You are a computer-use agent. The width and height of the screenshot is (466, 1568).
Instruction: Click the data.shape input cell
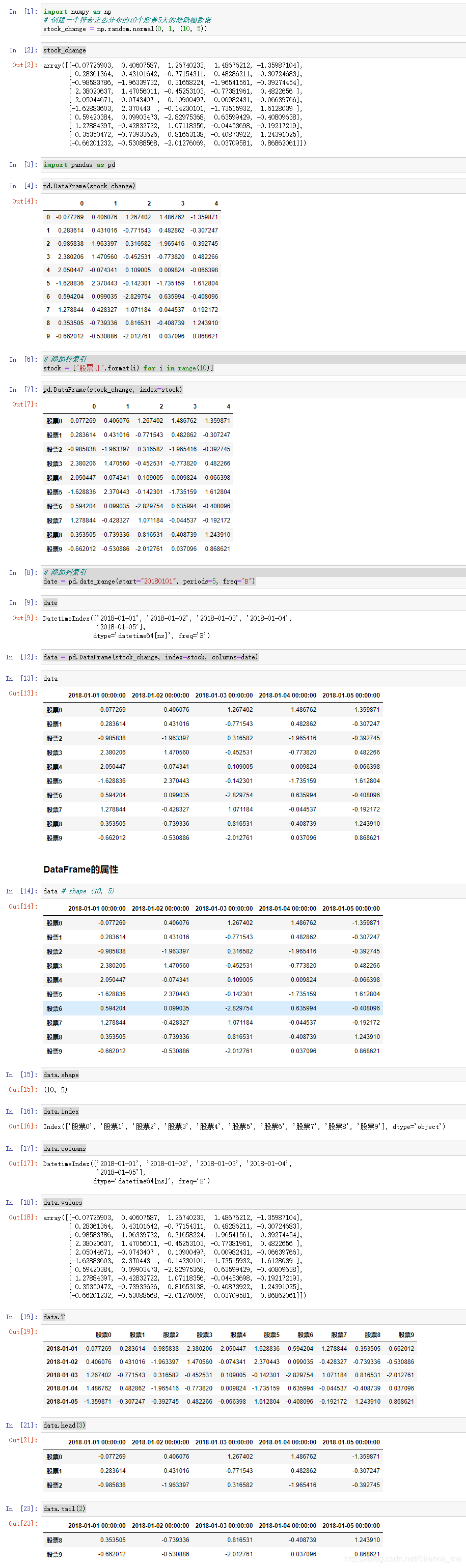point(254,1075)
